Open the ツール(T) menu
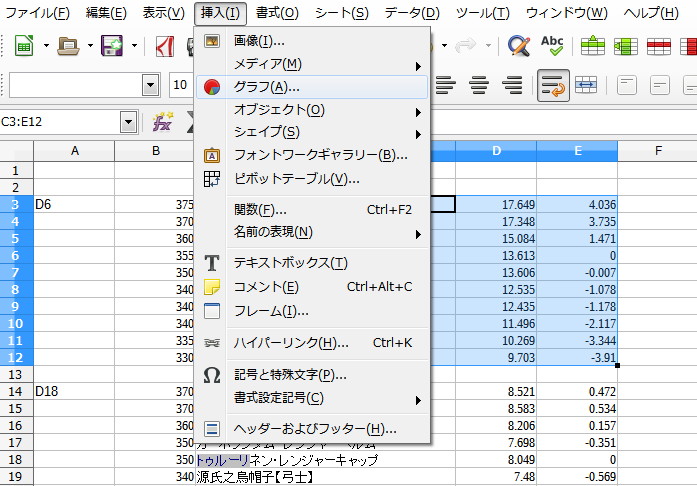Screen dimensions: 697x486 482,13
